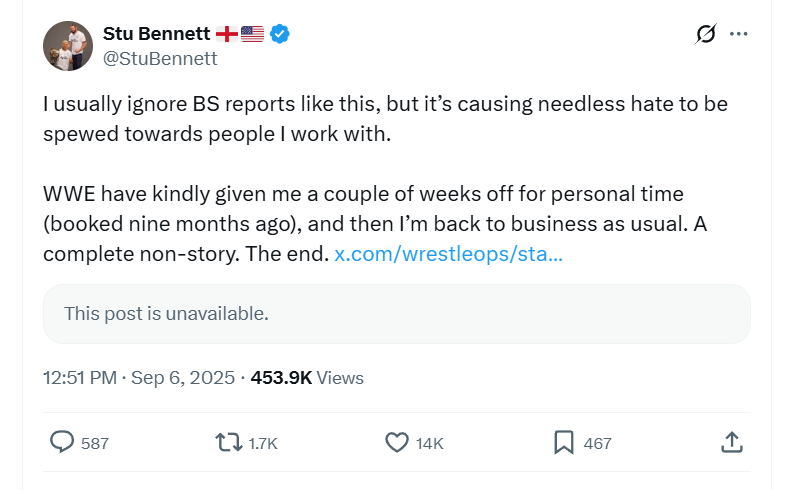Click the share upload arrow icon

(x=731, y=442)
